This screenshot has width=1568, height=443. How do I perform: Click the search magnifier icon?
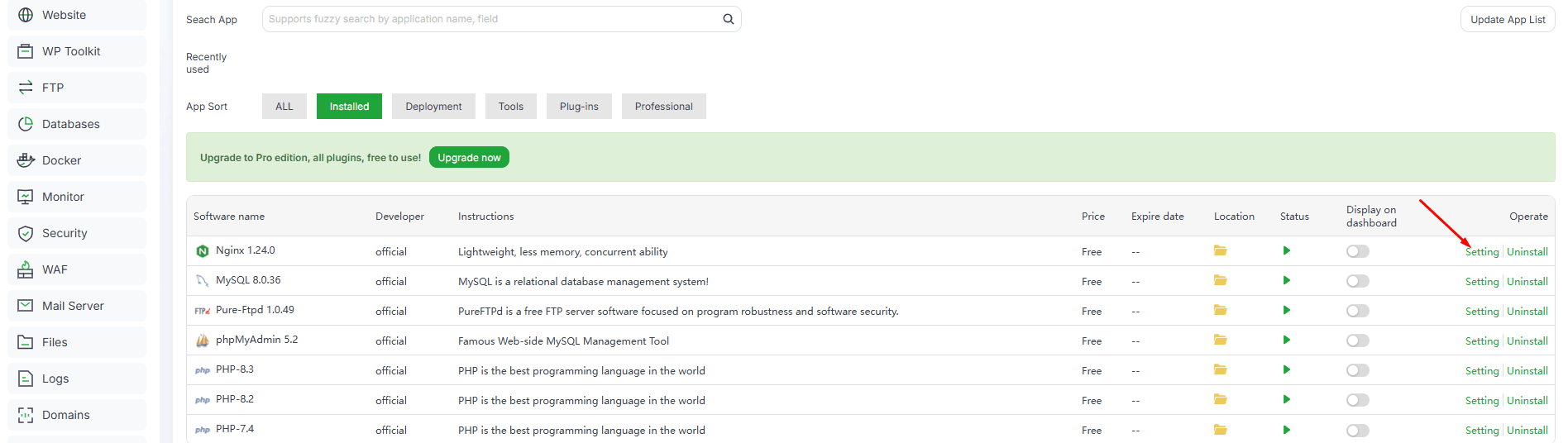[x=728, y=19]
